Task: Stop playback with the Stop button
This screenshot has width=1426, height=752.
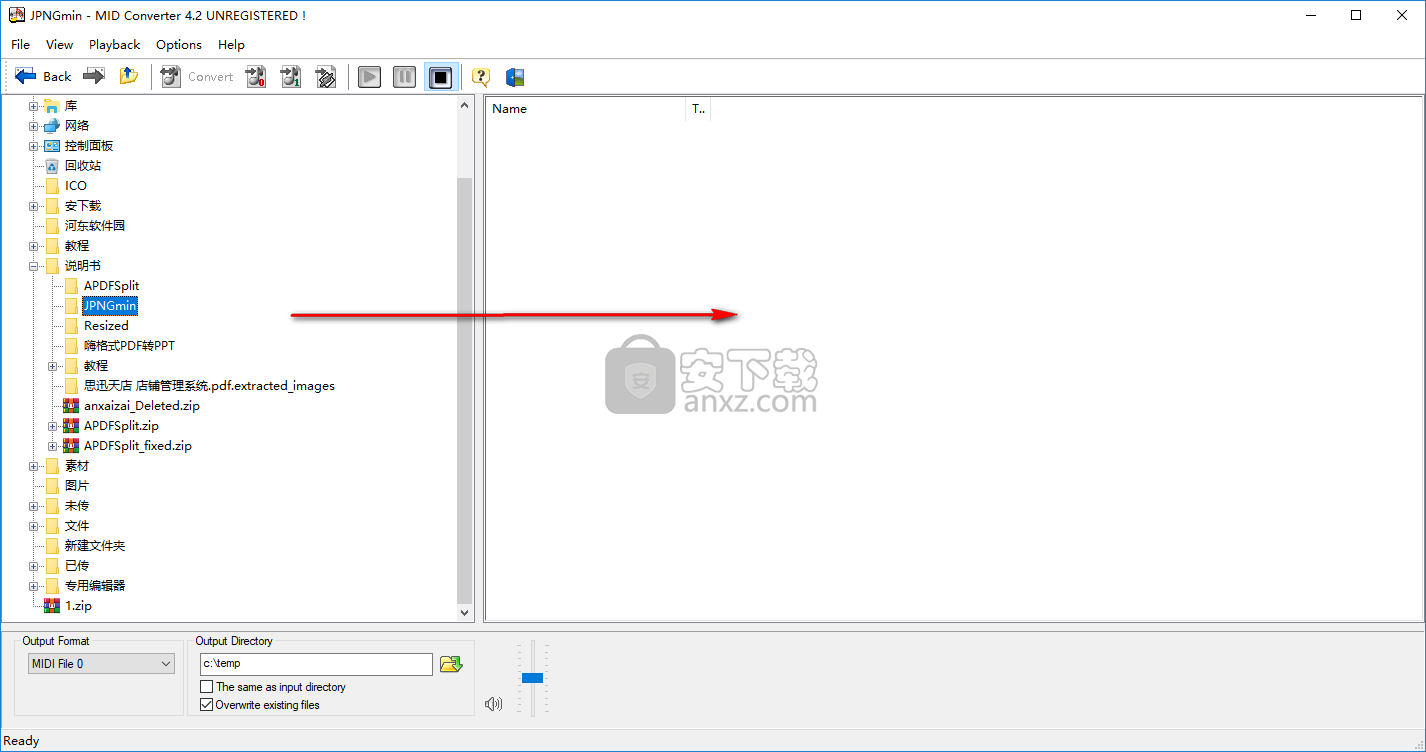Action: (x=441, y=77)
